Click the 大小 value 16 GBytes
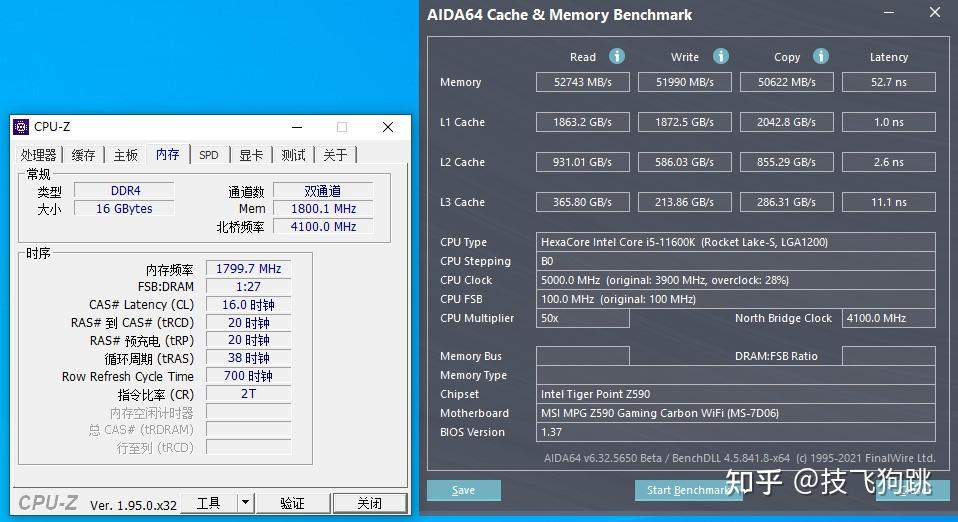The width and height of the screenshot is (958, 522). (x=124, y=208)
